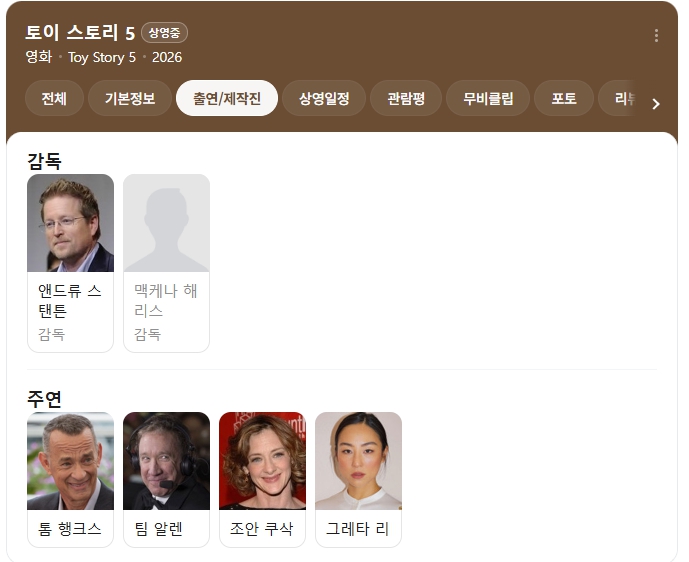Image resolution: width=689 pixels, height=562 pixels.
Task: Click the 토이 스토리 5 movie title
Action: coord(80,33)
